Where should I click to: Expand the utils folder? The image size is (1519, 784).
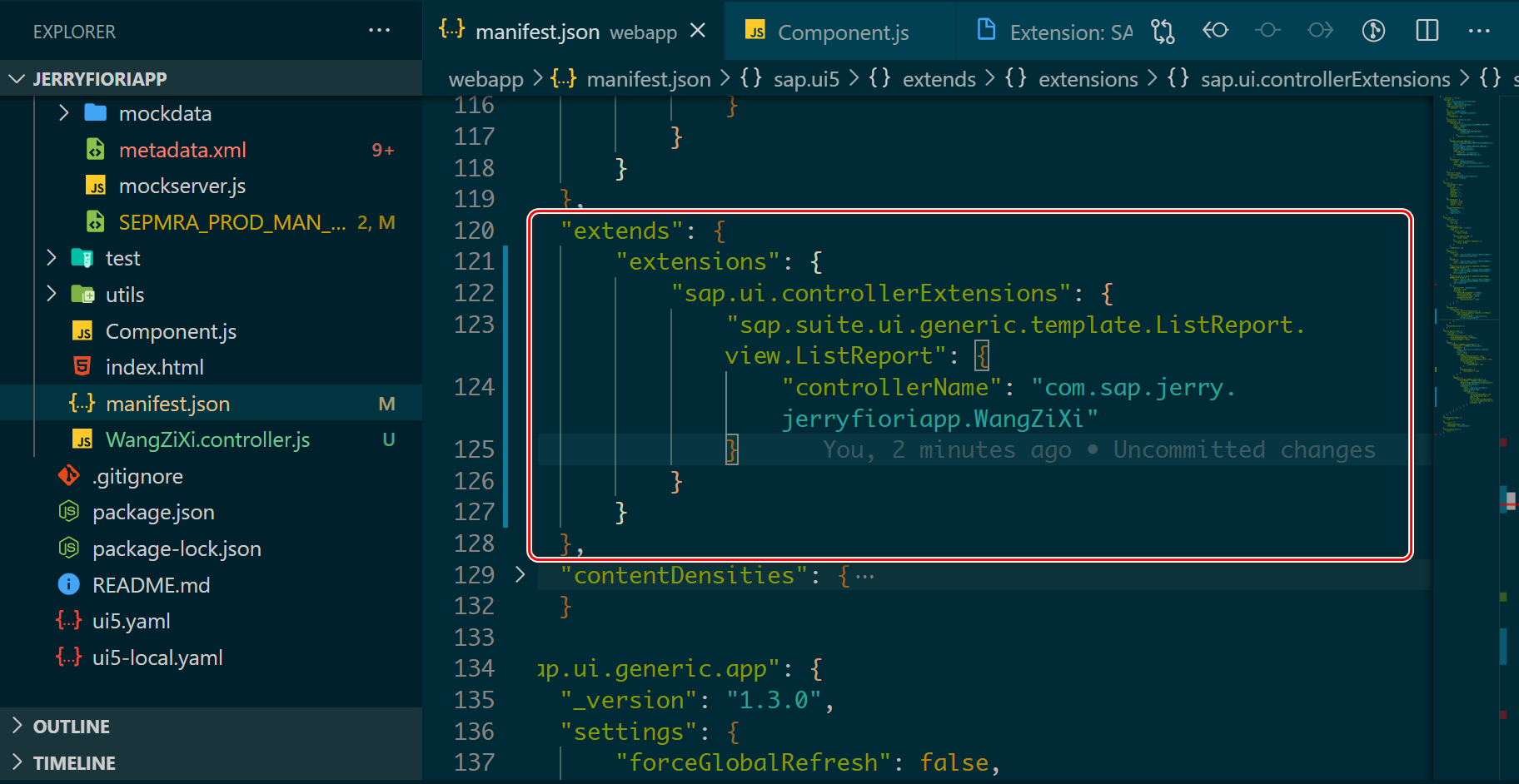(52, 294)
